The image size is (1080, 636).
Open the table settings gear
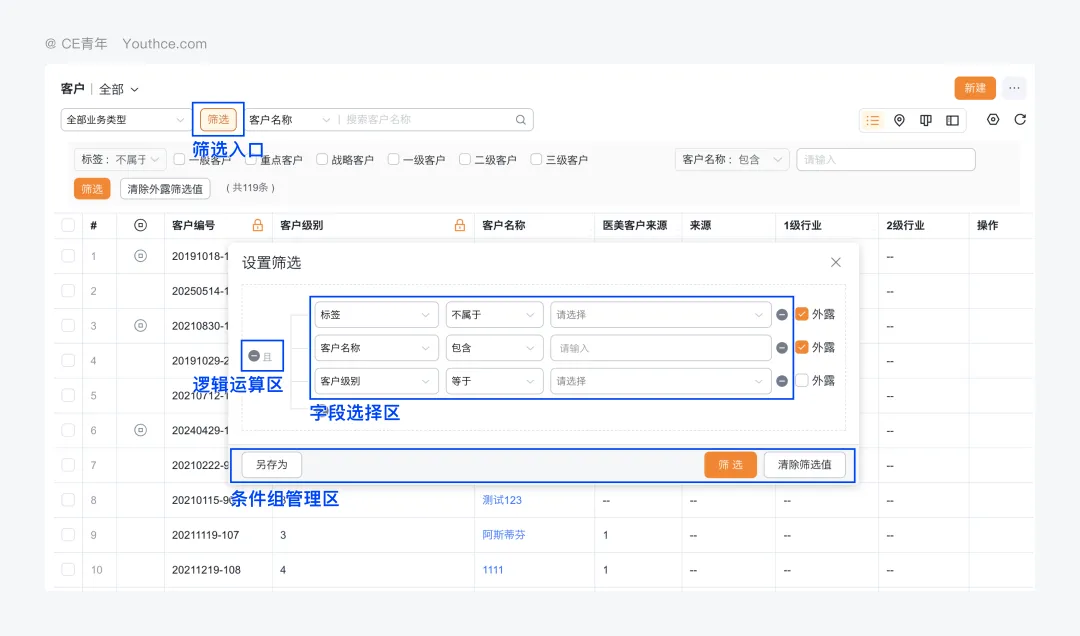tap(992, 120)
